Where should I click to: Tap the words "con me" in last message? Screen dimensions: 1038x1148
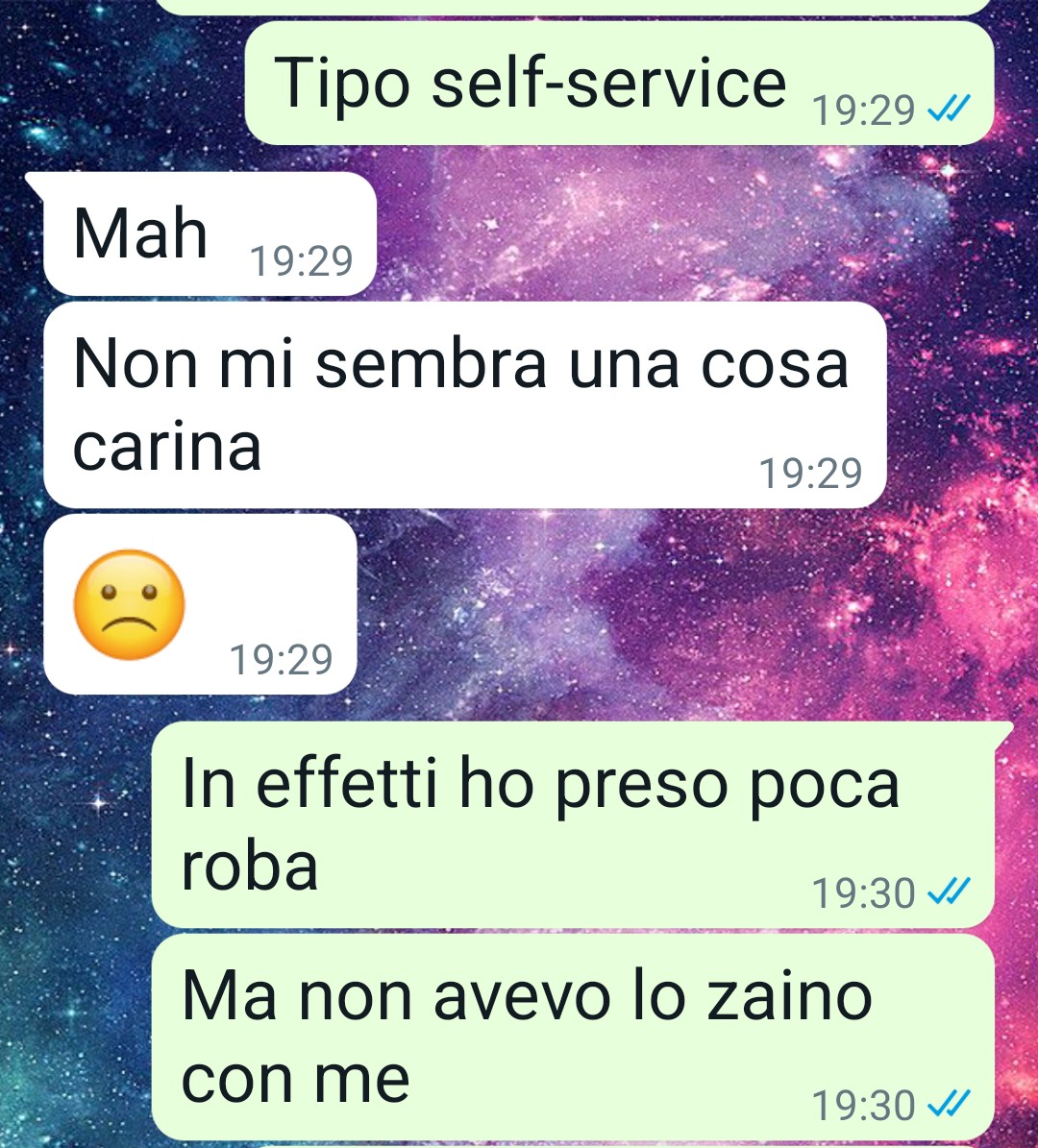[x=294, y=1079]
